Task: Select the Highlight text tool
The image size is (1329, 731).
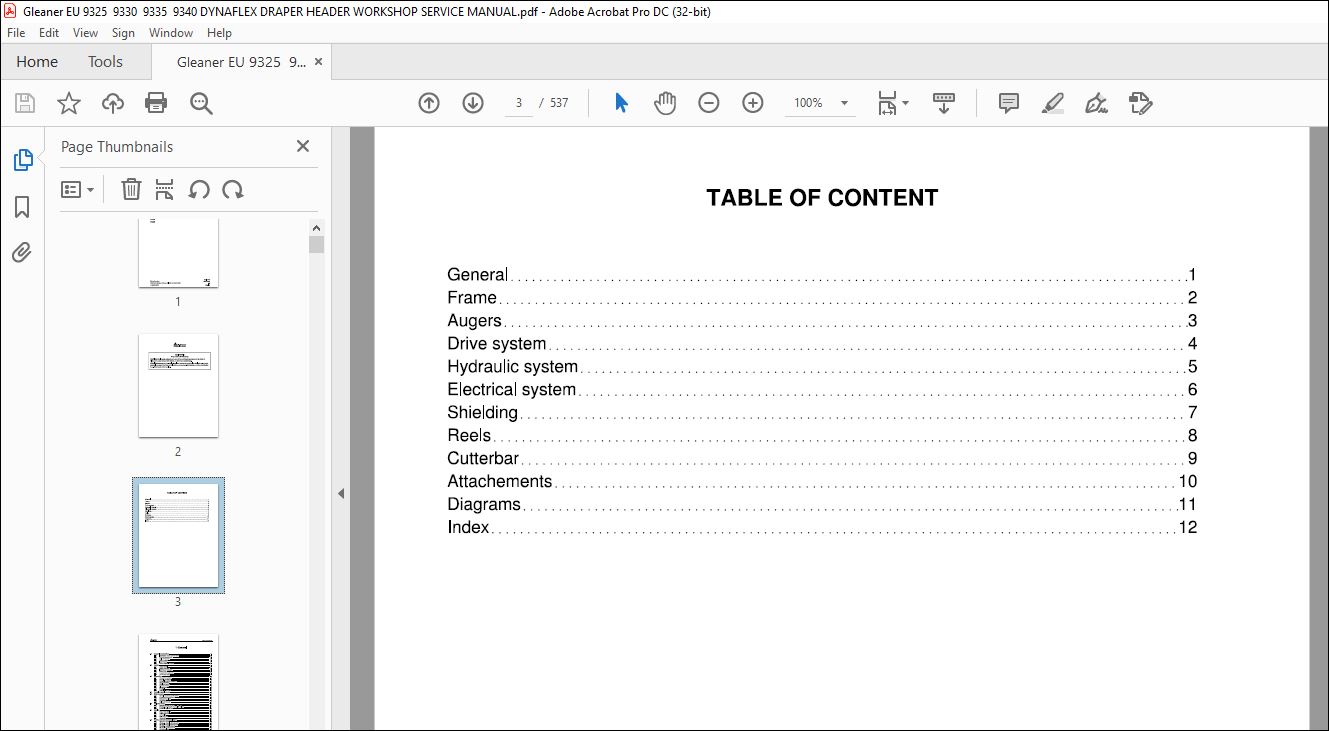Action: point(1052,103)
